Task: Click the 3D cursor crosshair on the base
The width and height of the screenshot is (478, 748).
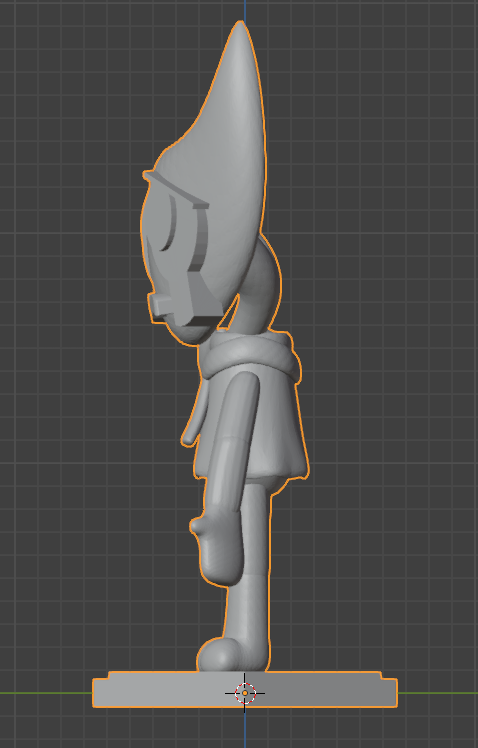Action: (x=245, y=693)
